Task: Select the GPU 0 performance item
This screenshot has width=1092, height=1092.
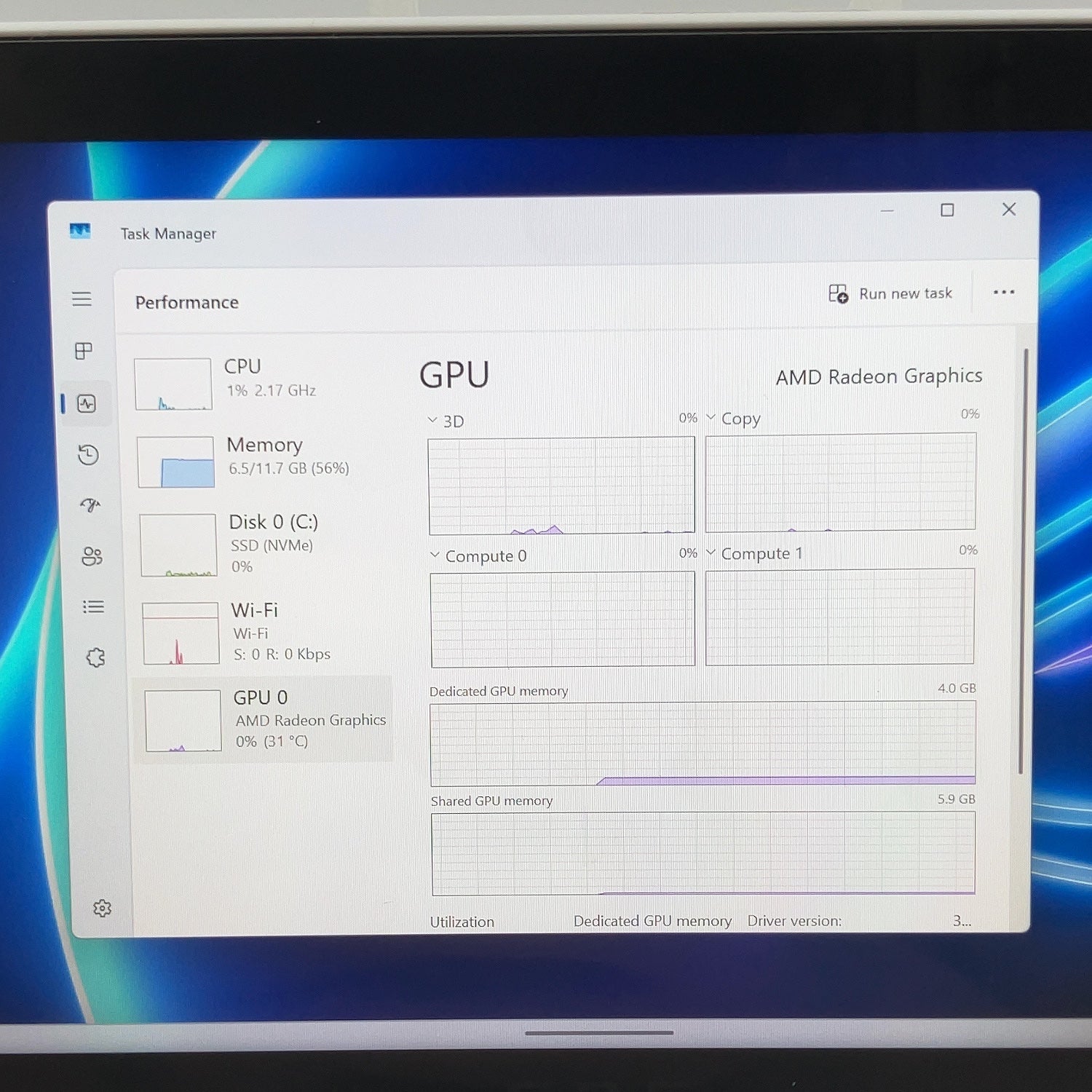Action: click(x=262, y=719)
